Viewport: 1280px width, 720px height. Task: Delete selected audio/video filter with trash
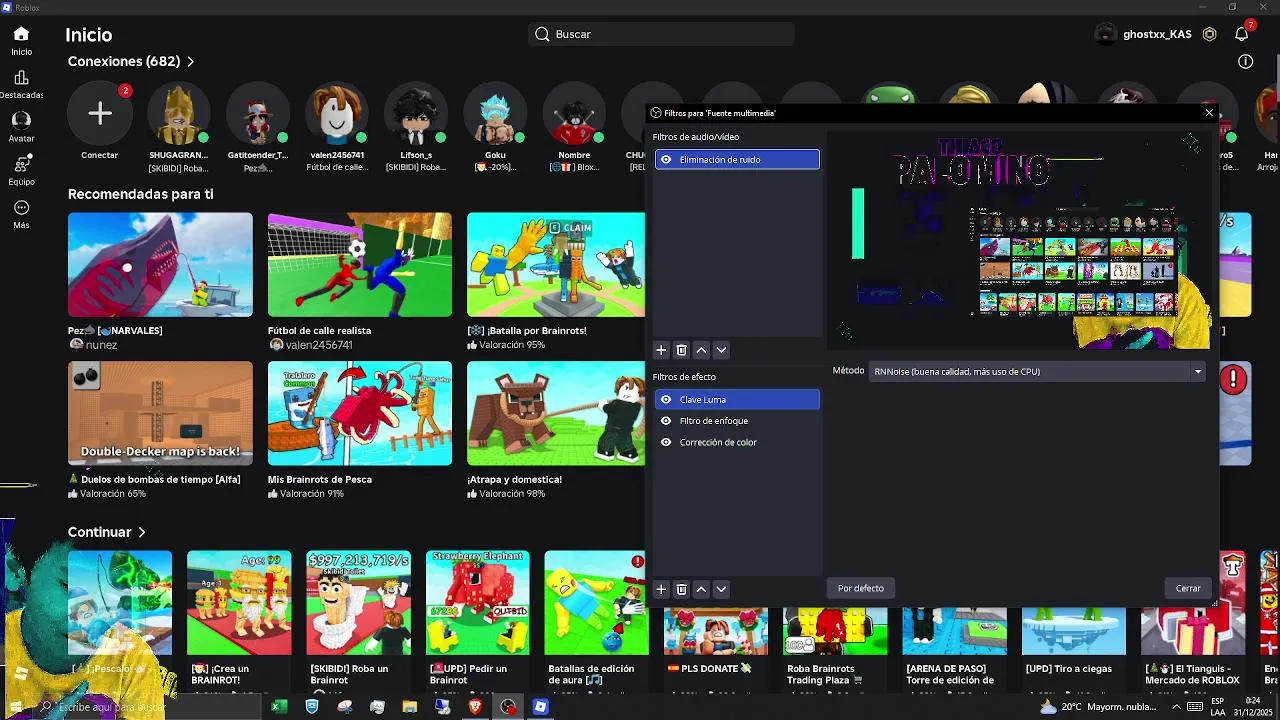(681, 350)
